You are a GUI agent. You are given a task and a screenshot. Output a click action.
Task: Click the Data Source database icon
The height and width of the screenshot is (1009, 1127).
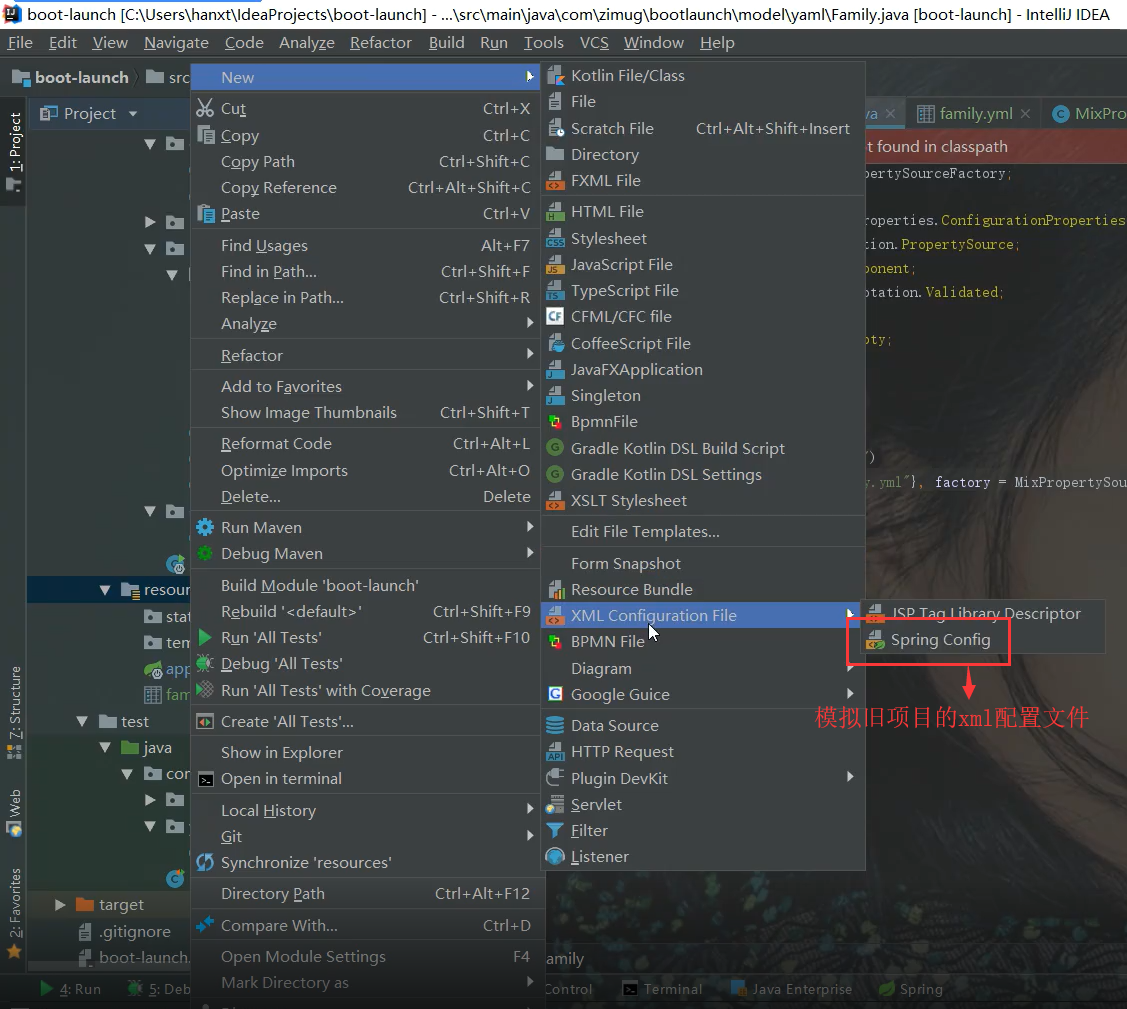click(555, 725)
